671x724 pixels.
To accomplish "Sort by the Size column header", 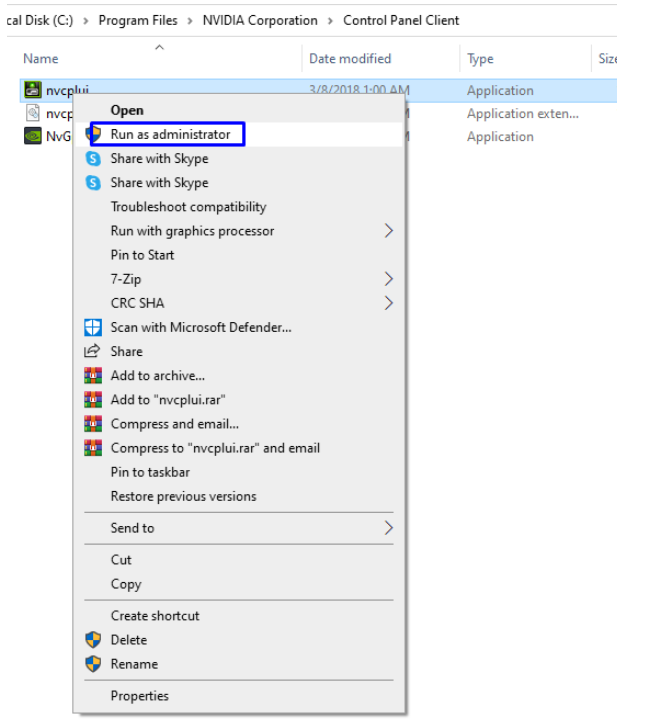I will (607, 59).
